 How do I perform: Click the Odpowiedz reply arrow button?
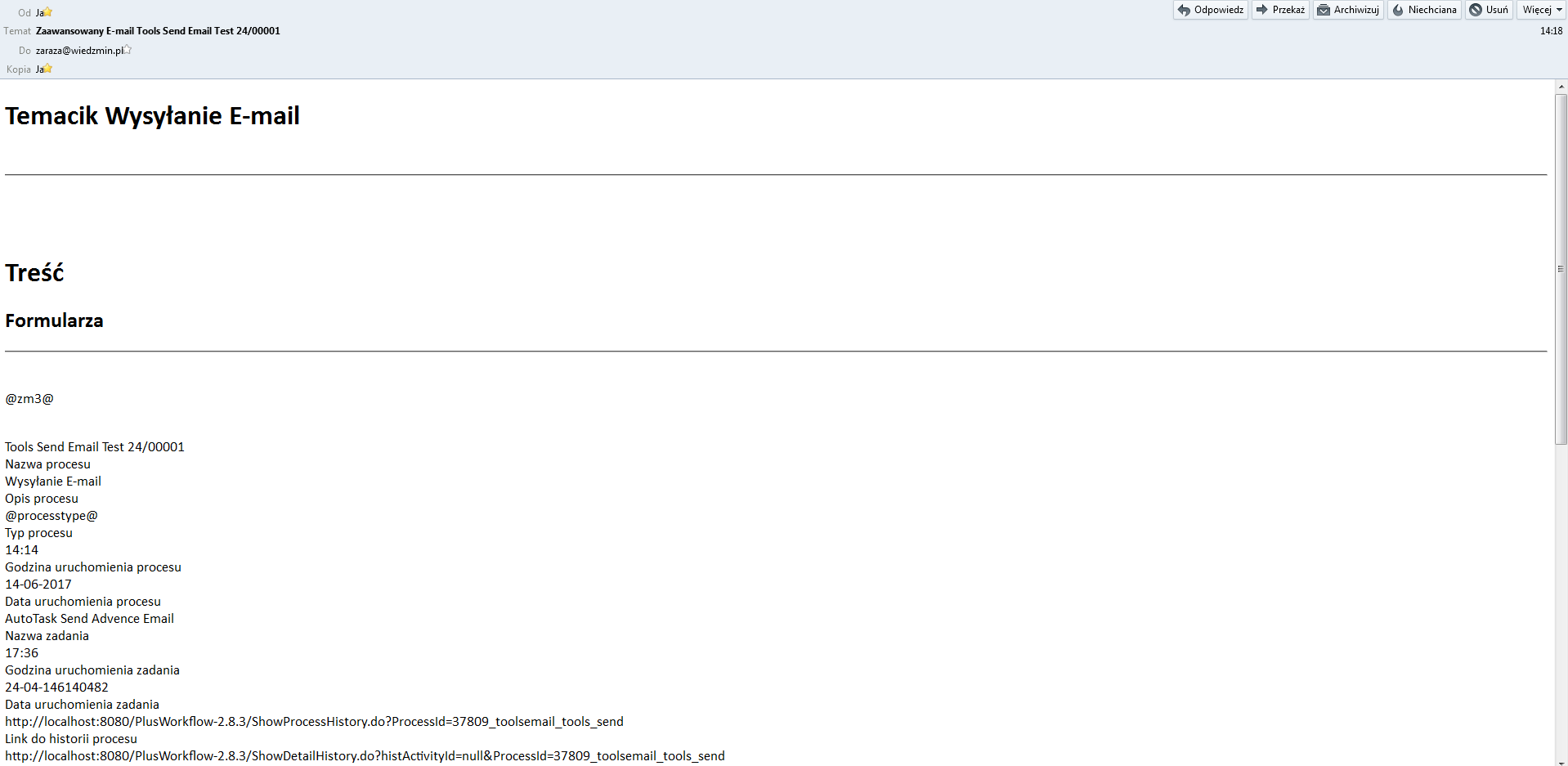(x=1210, y=10)
